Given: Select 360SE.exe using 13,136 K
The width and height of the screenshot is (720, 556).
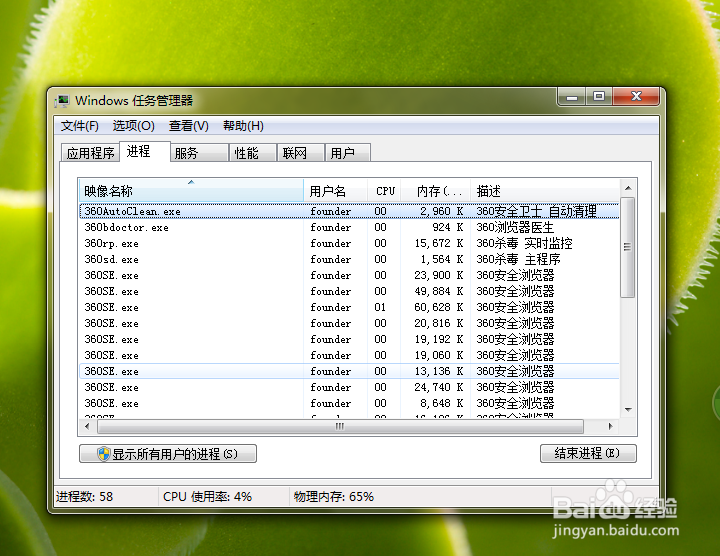Looking at the screenshot, I should pos(349,371).
